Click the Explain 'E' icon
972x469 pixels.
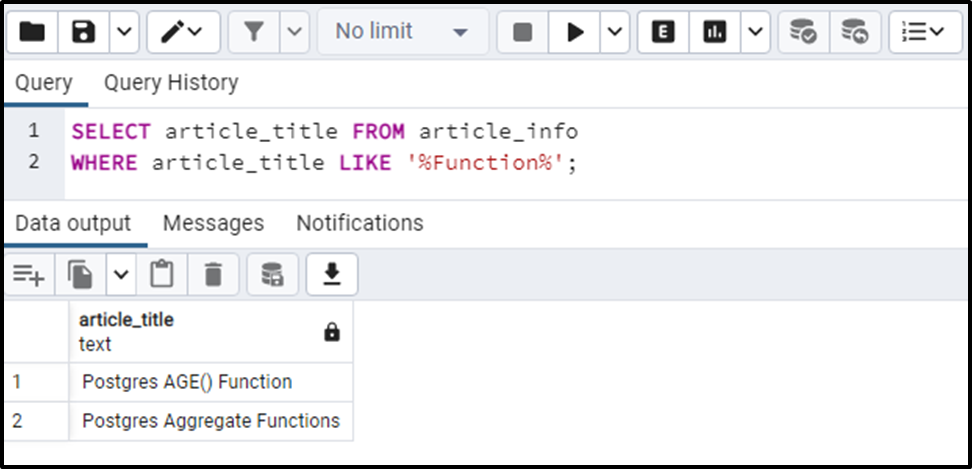[662, 32]
